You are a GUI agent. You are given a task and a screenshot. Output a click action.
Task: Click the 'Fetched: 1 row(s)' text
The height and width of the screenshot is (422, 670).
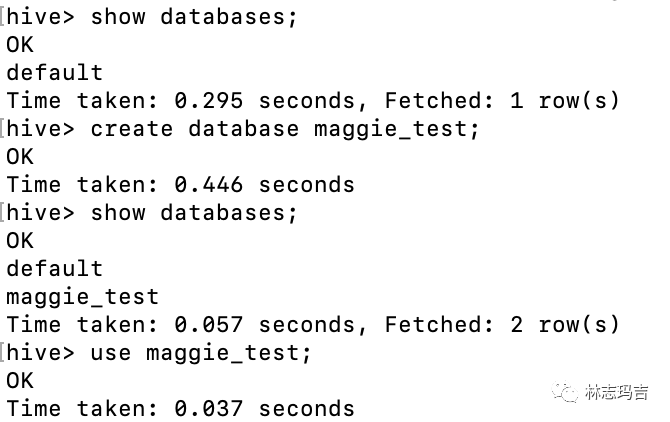click(501, 101)
